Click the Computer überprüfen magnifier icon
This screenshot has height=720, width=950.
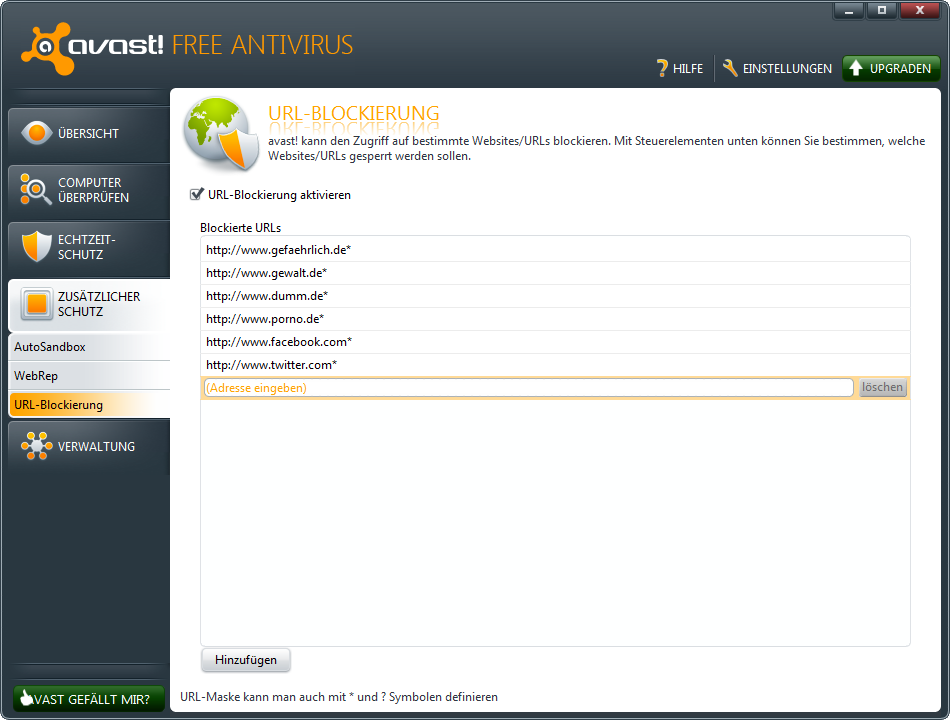[x=37, y=189]
